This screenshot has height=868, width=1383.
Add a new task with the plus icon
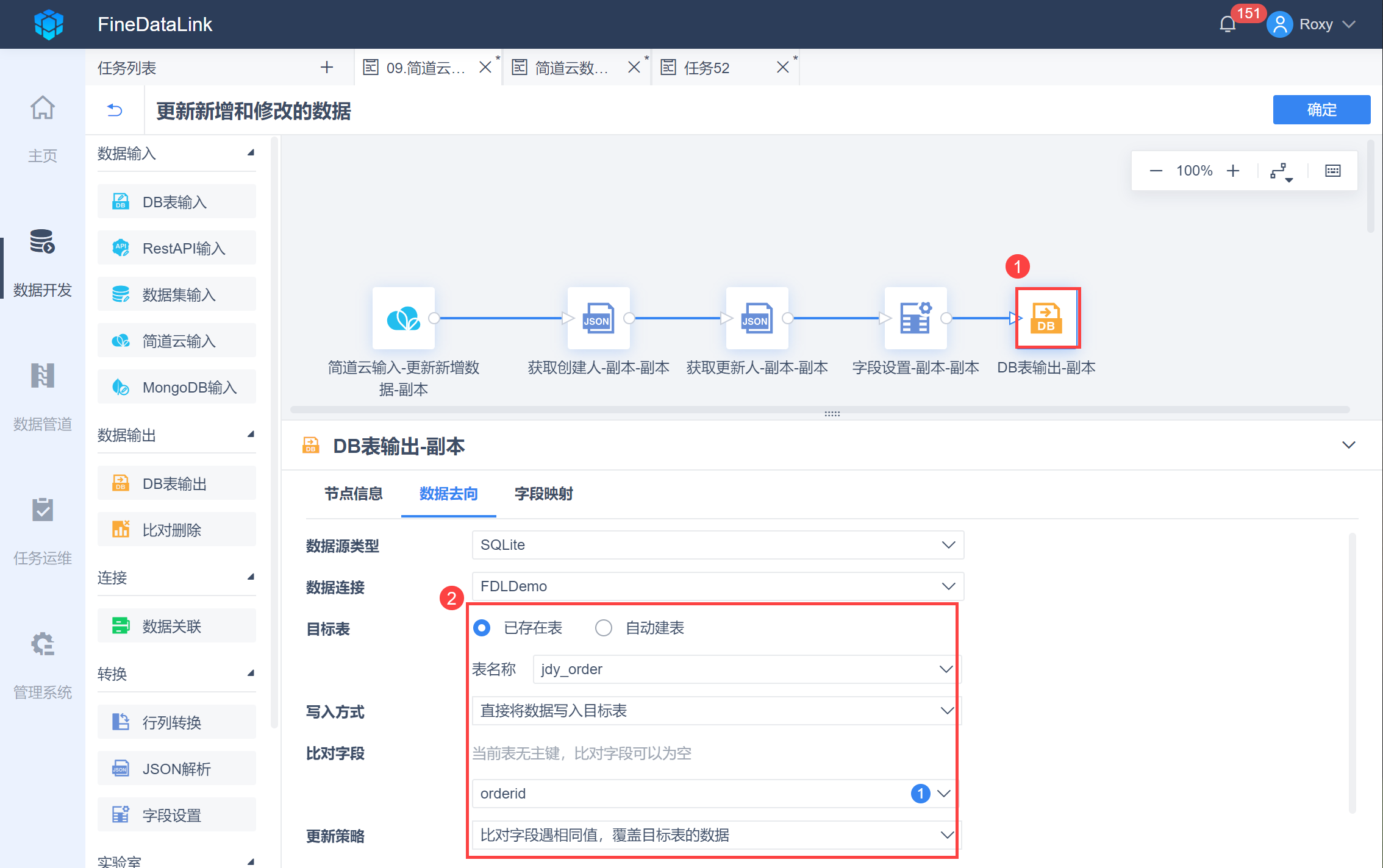point(327,67)
